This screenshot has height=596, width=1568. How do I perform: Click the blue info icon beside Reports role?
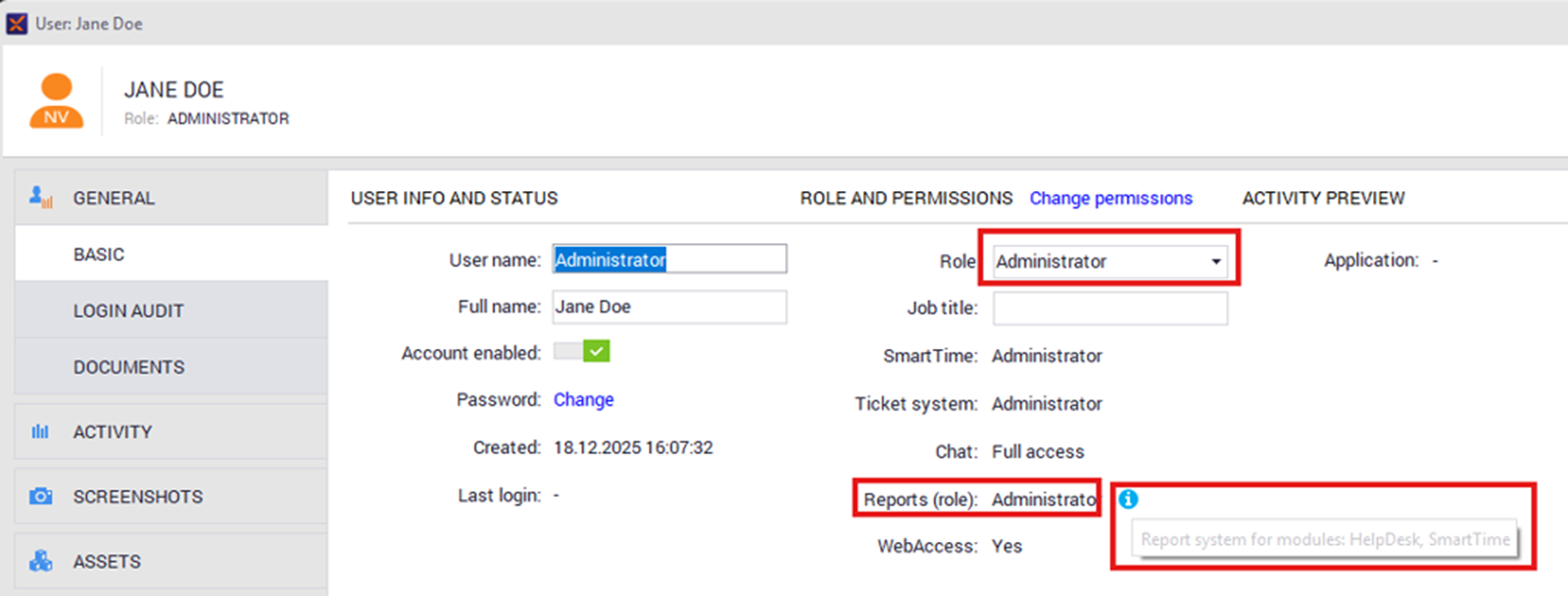click(1128, 499)
